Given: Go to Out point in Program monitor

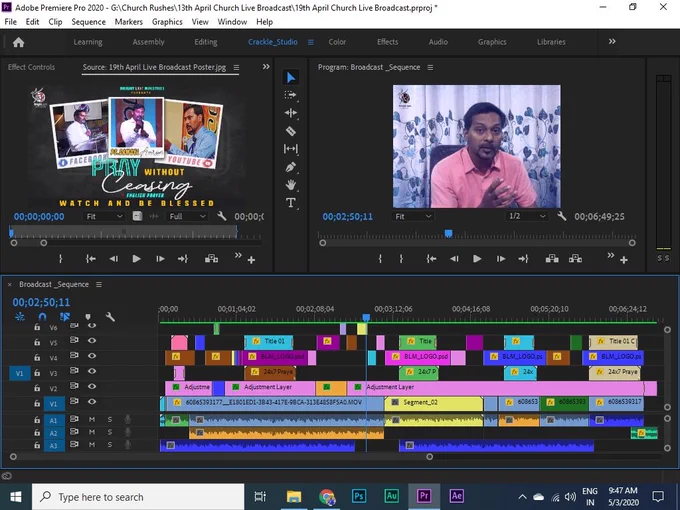Looking at the screenshot, I should pyautogui.click(x=523, y=259).
